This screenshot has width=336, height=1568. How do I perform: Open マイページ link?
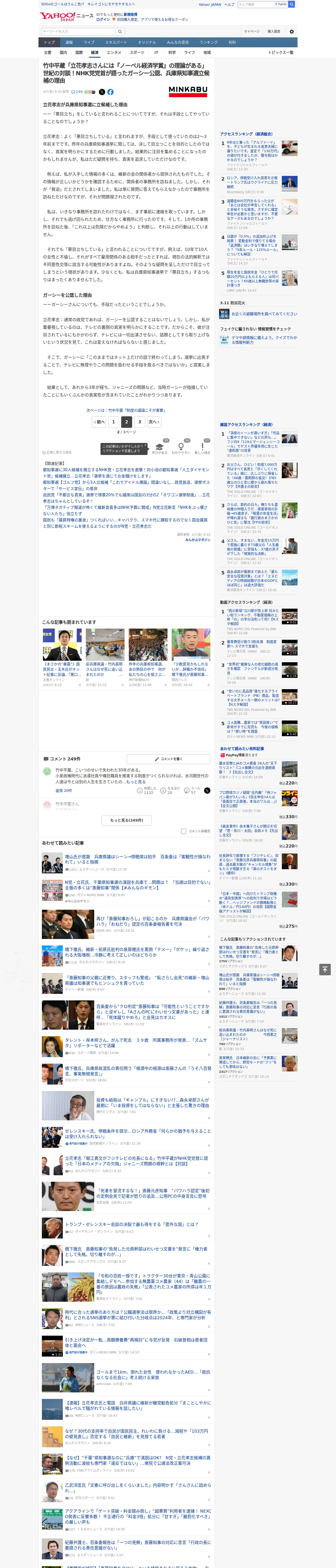pos(252,32)
